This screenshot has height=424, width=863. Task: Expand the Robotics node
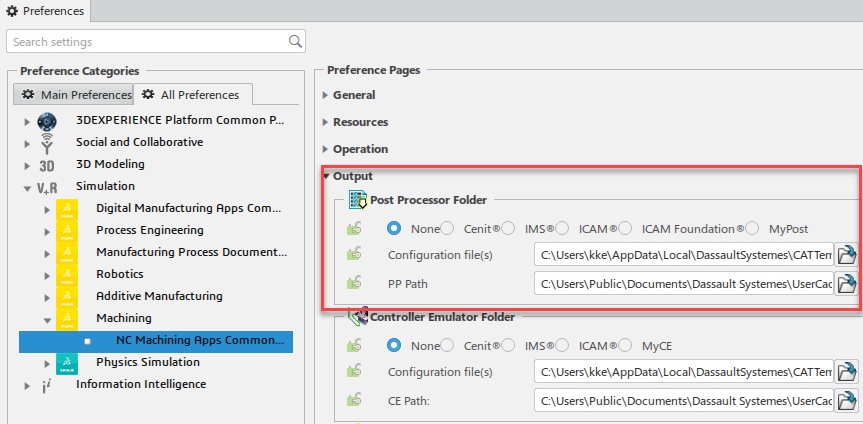pyautogui.click(x=47, y=276)
